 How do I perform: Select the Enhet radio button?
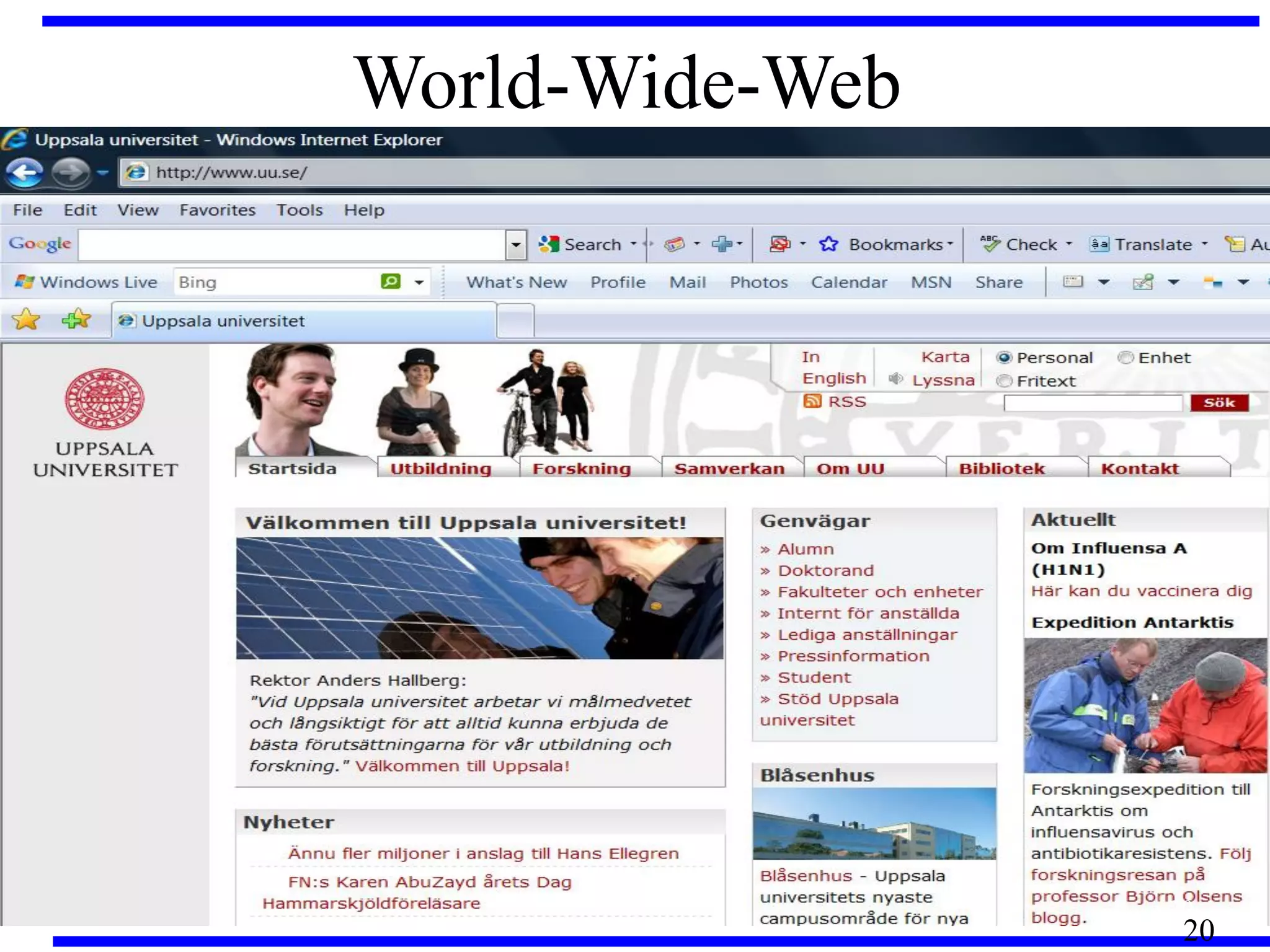click(1126, 358)
